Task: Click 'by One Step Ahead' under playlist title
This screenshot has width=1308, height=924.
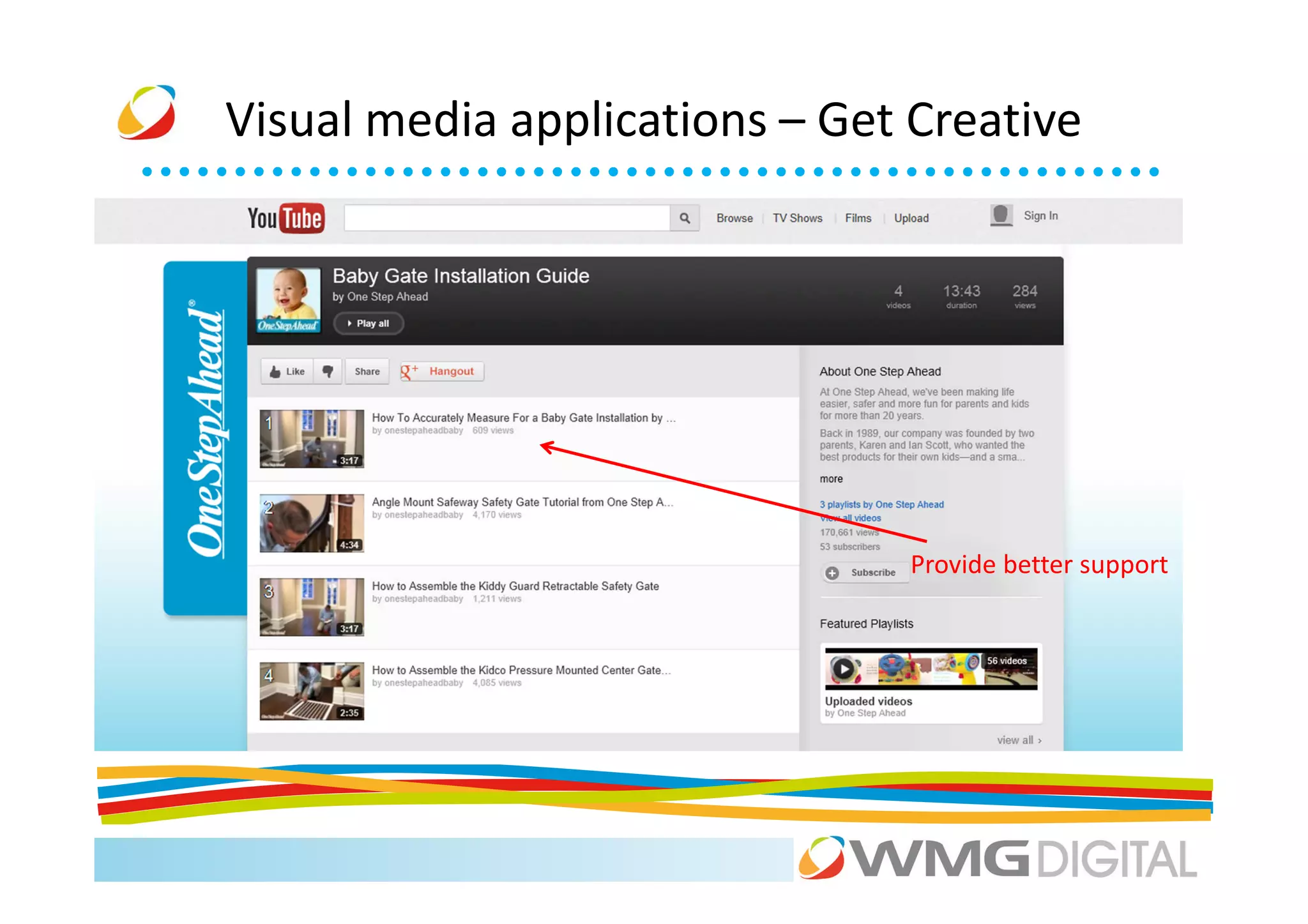Action: click(x=380, y=297)
